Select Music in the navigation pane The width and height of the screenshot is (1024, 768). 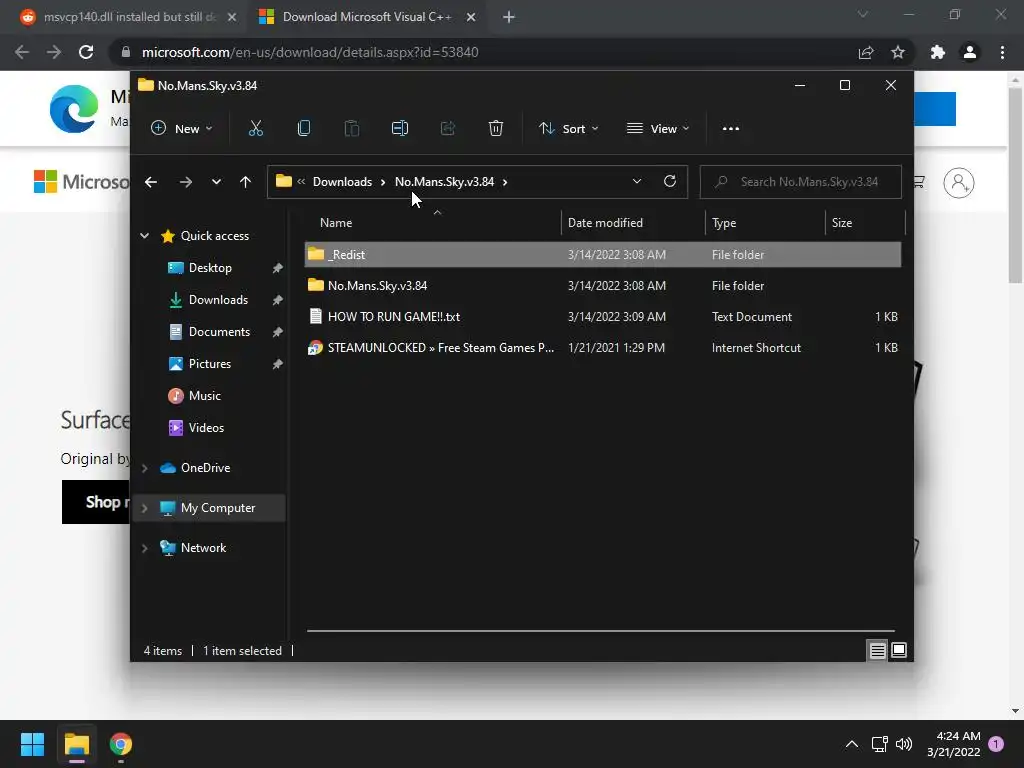(x=204, y=396)
